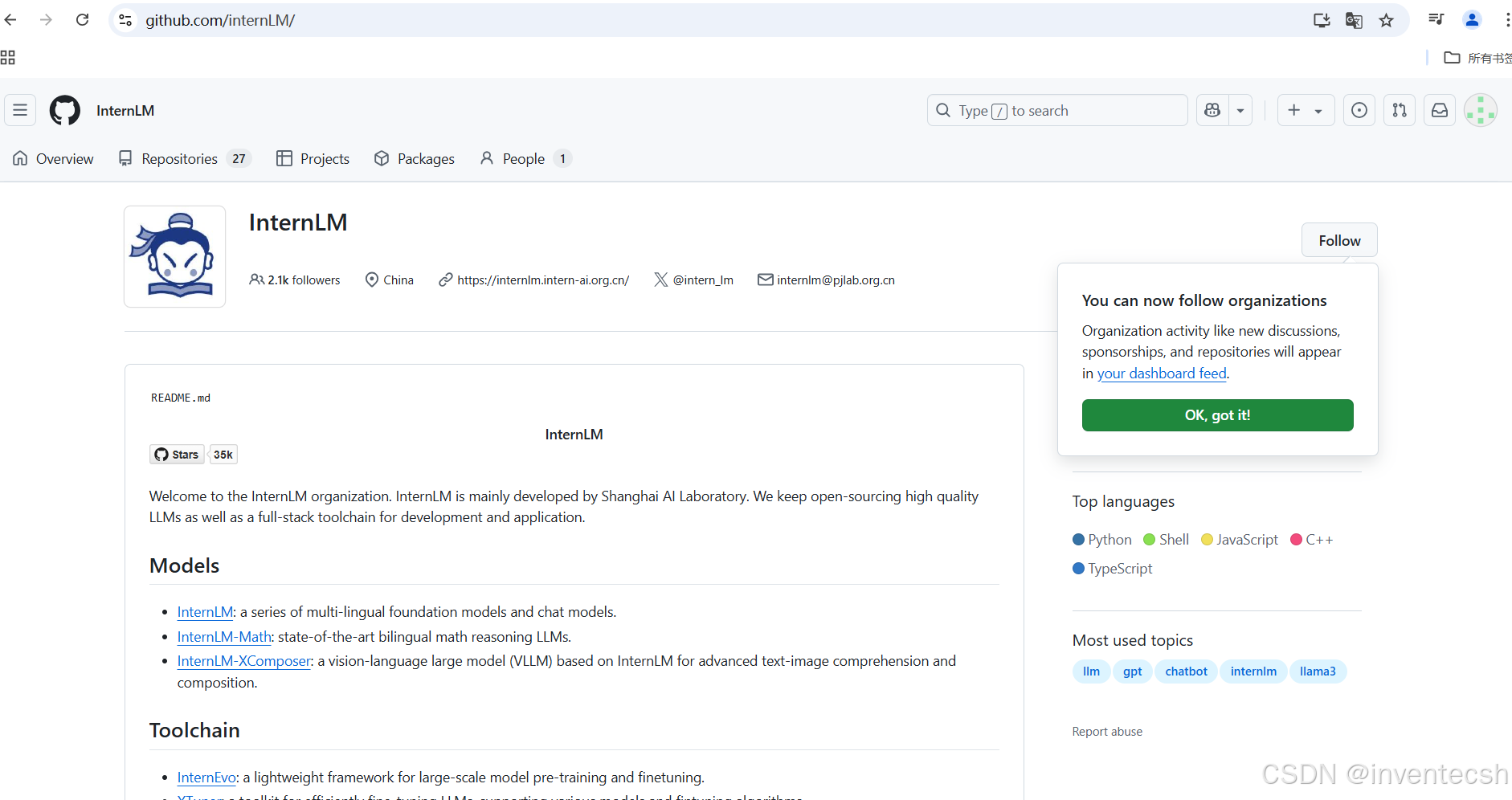The image size is (1512, 800).
Task: Open the InternLM model link
Action: coord(205,612)
